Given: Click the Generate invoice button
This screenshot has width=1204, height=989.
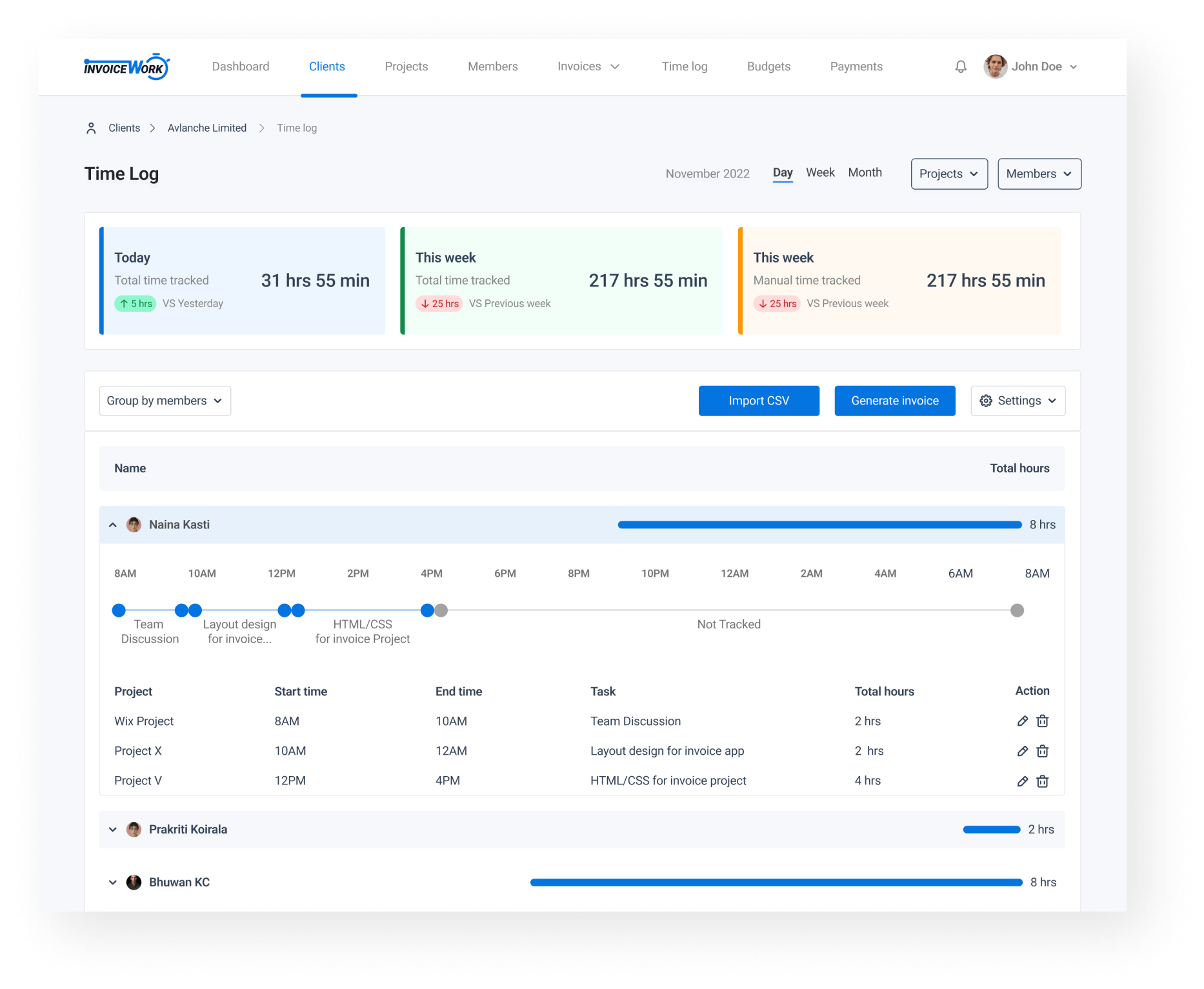Looking at the screenshot, I should [x=895, y=401].
